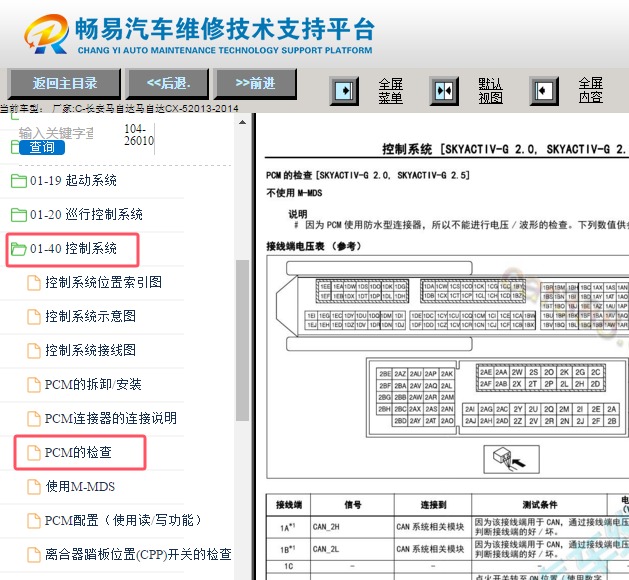
Task: Click page icon beside PCM的检查
Action: [x=34, y=453]
